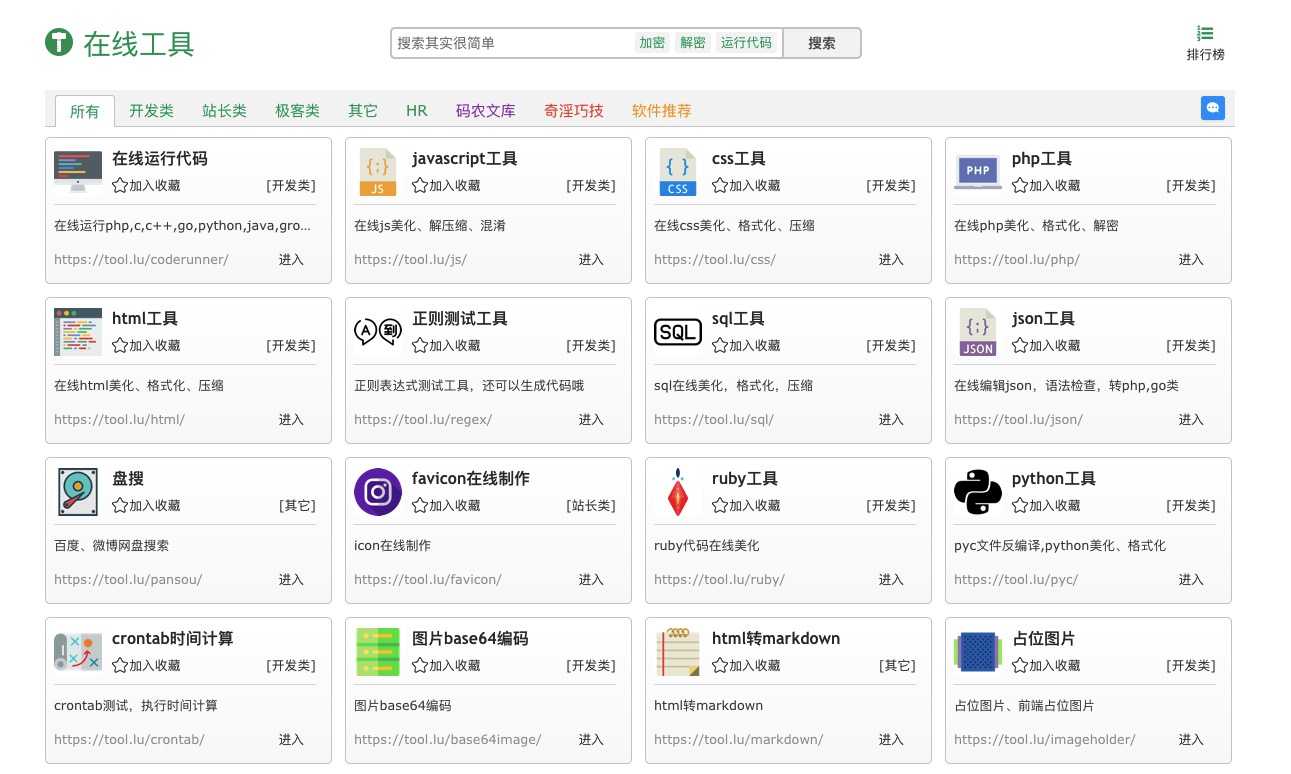This screenshot has width=1291, height=774.
Task: Add css工具 to favorites
Action: click(746, 185)
